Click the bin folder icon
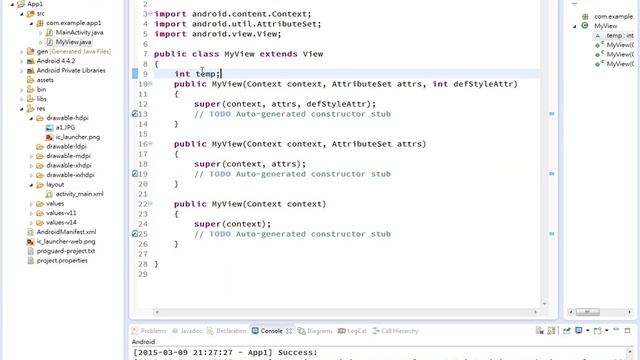Viewport: 640px width, 360px height. tap(31, 89)
